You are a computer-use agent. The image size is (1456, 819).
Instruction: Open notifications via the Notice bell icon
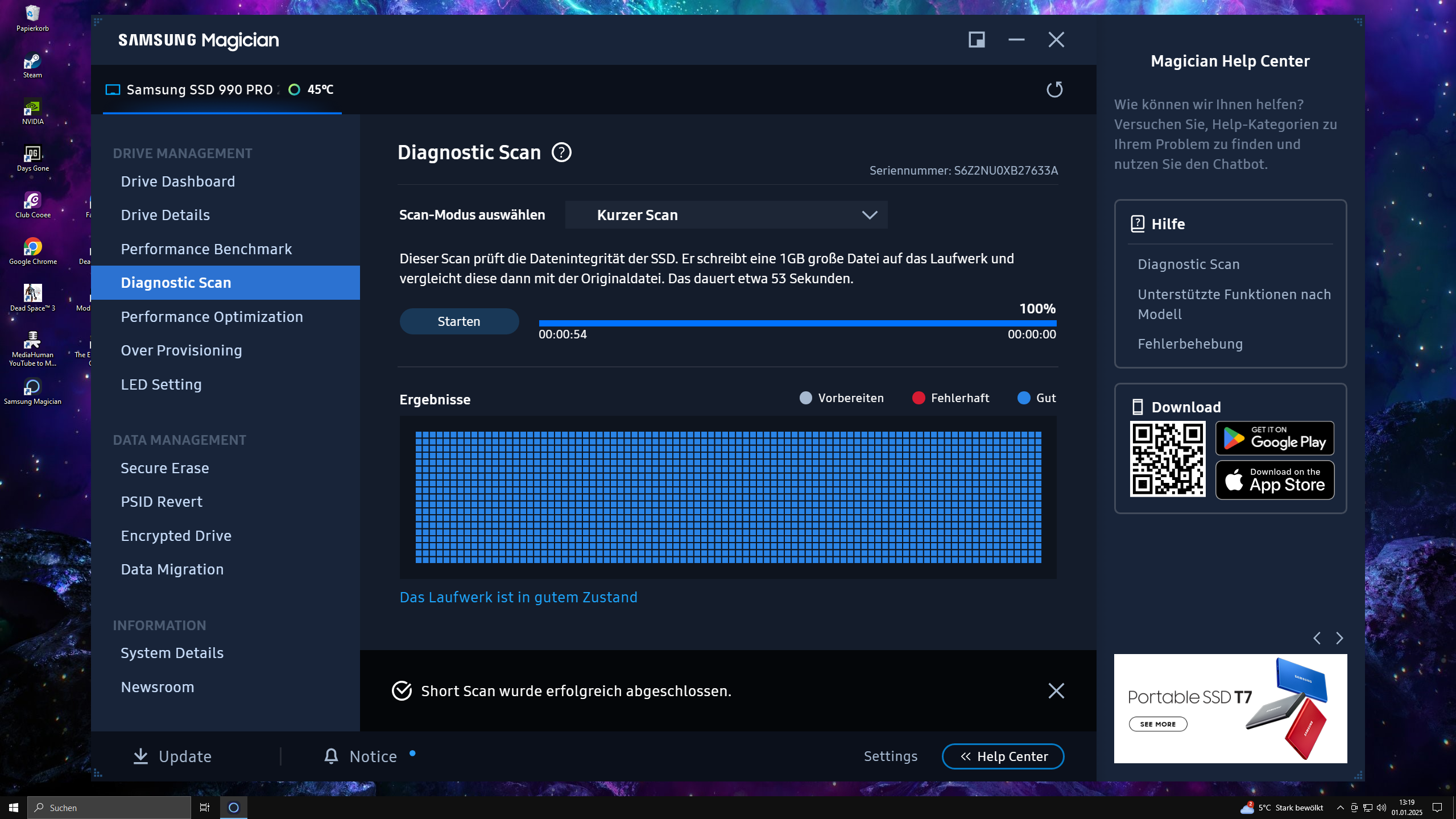tap(332, 756)
